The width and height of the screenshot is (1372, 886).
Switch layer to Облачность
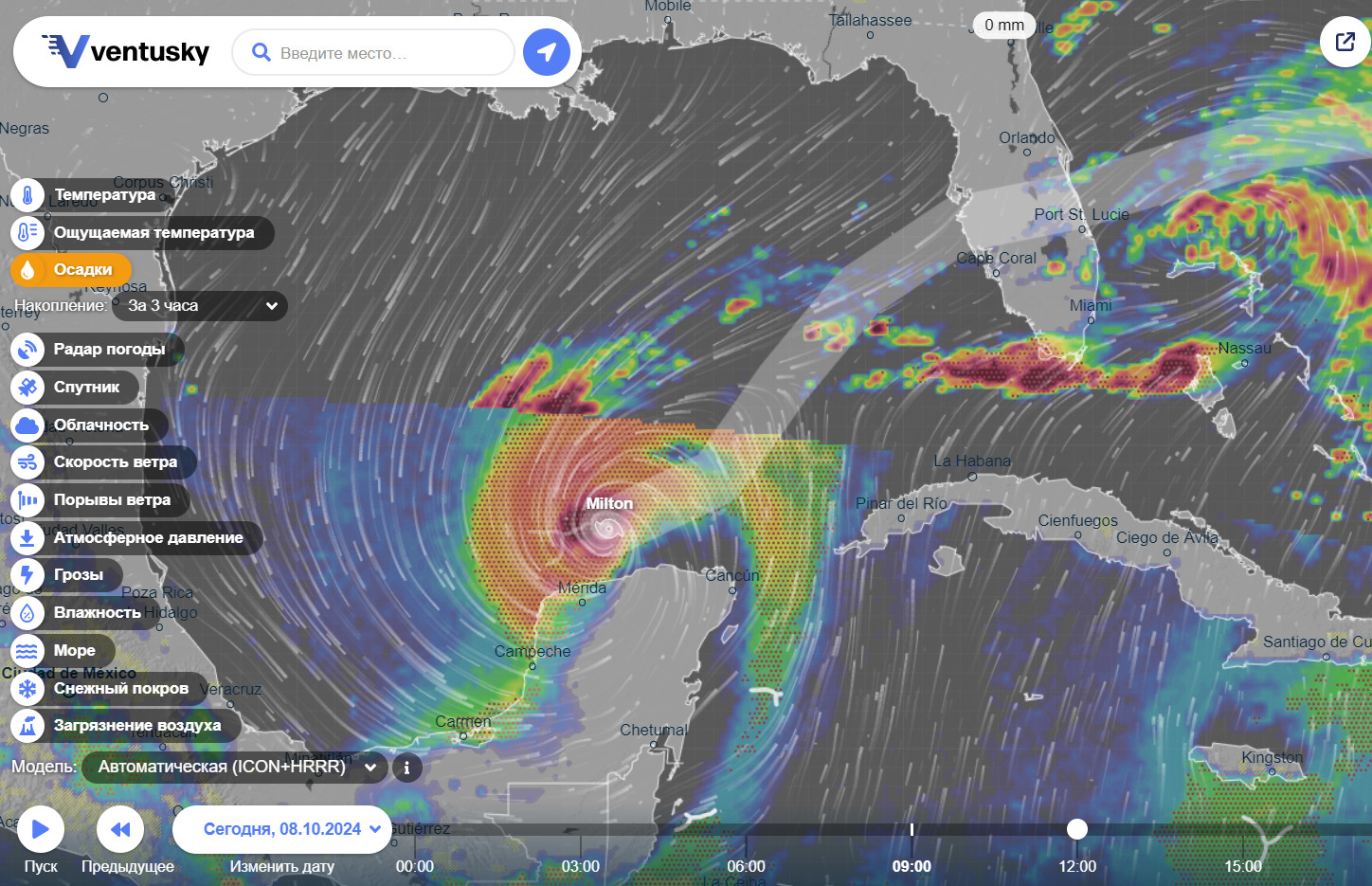coord(100,425)
